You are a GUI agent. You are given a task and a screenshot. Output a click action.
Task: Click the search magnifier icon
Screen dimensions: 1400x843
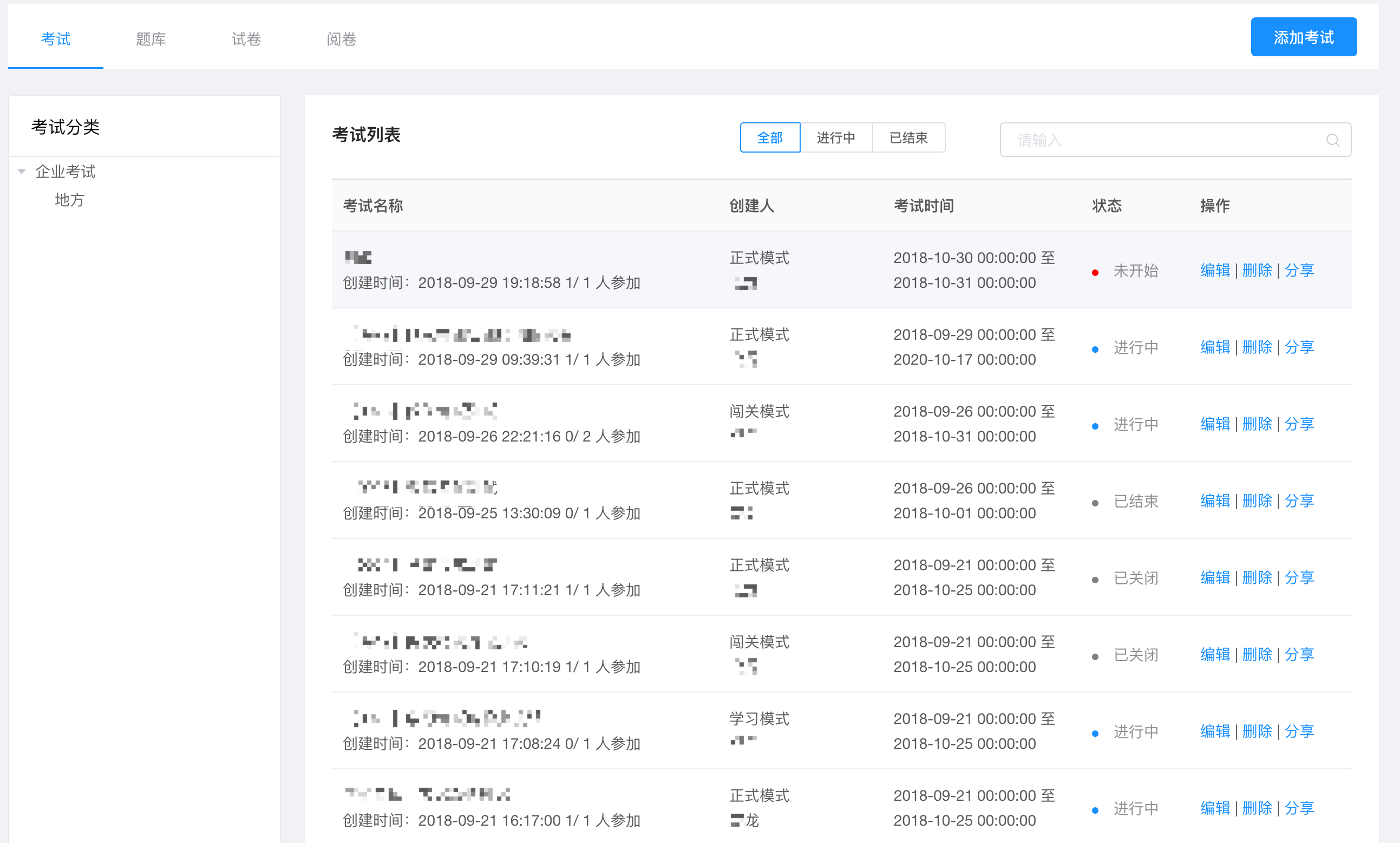click(1332, 140)
